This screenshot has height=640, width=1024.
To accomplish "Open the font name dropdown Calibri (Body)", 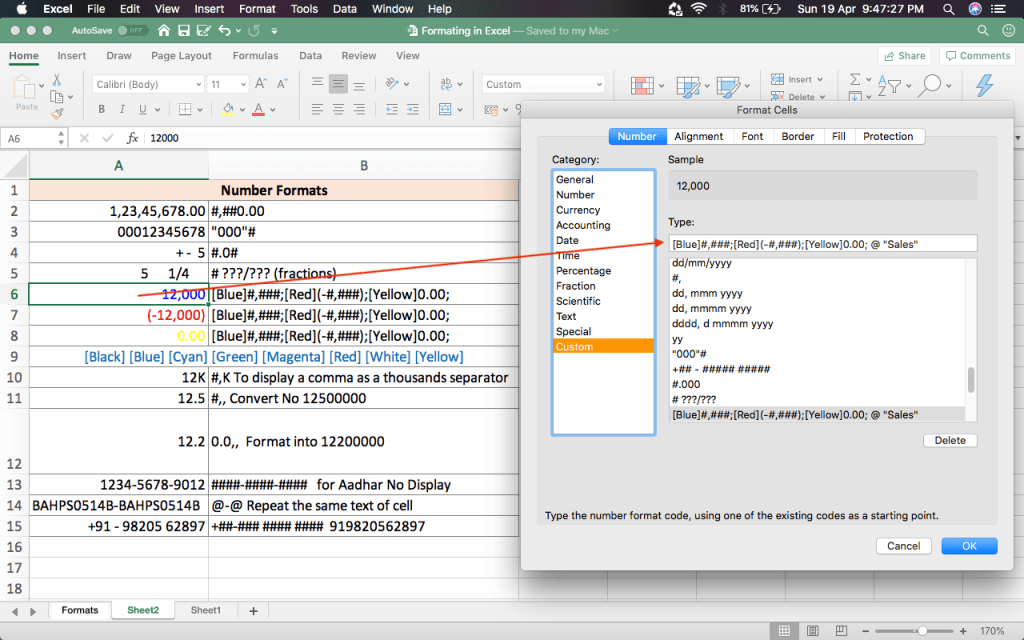I will pos(148,85).
